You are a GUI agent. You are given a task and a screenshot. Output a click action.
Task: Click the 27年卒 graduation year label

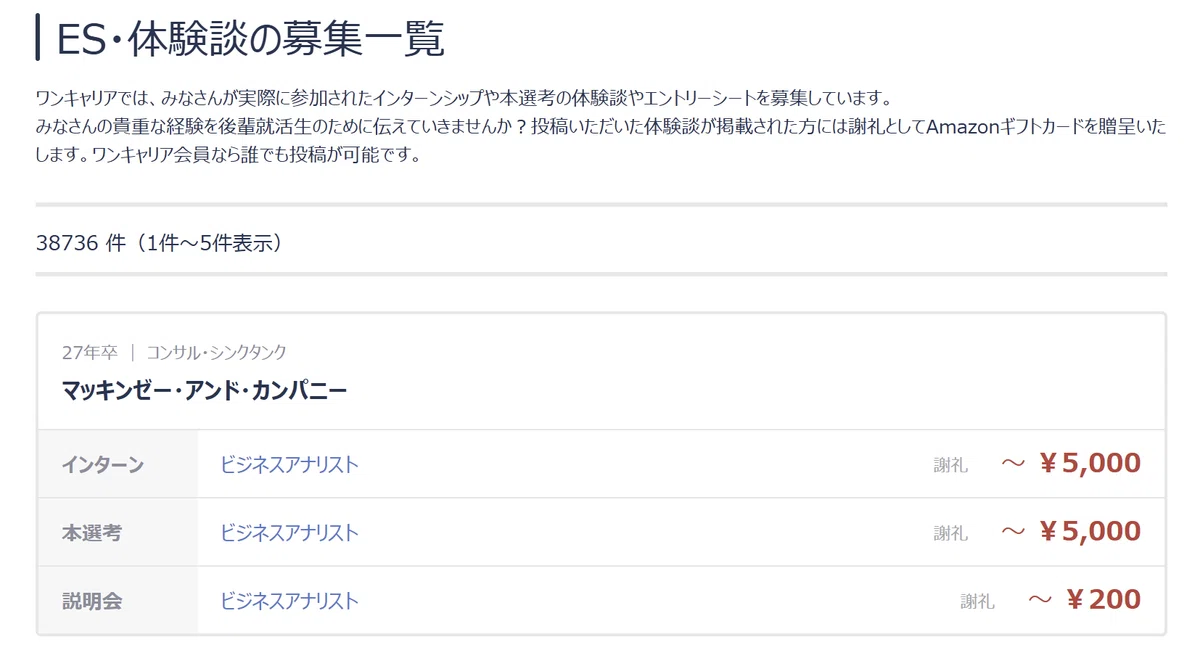89,352
